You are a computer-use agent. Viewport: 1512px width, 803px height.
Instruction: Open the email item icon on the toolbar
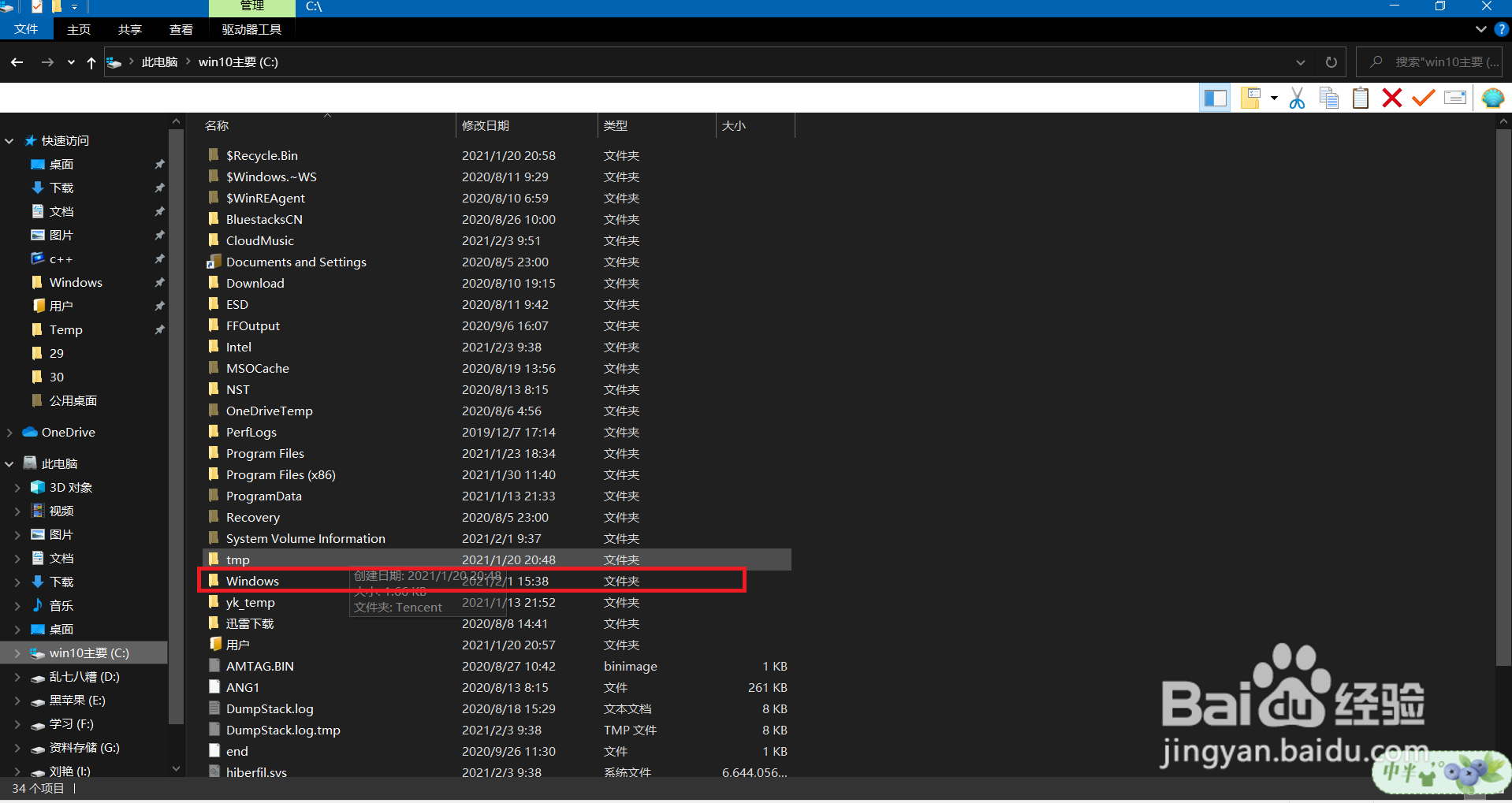[1455, 97]
